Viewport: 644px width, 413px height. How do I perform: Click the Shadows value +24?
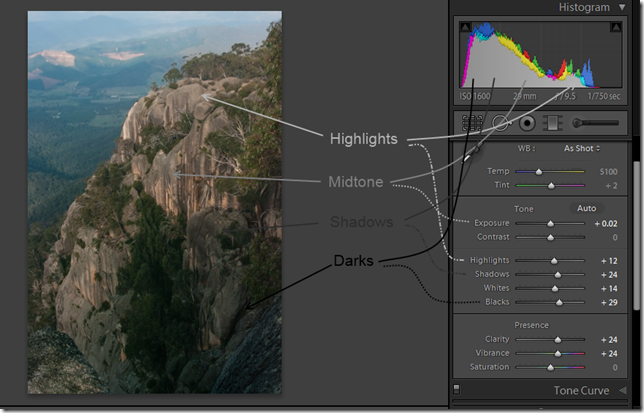[x=609, y=275]
